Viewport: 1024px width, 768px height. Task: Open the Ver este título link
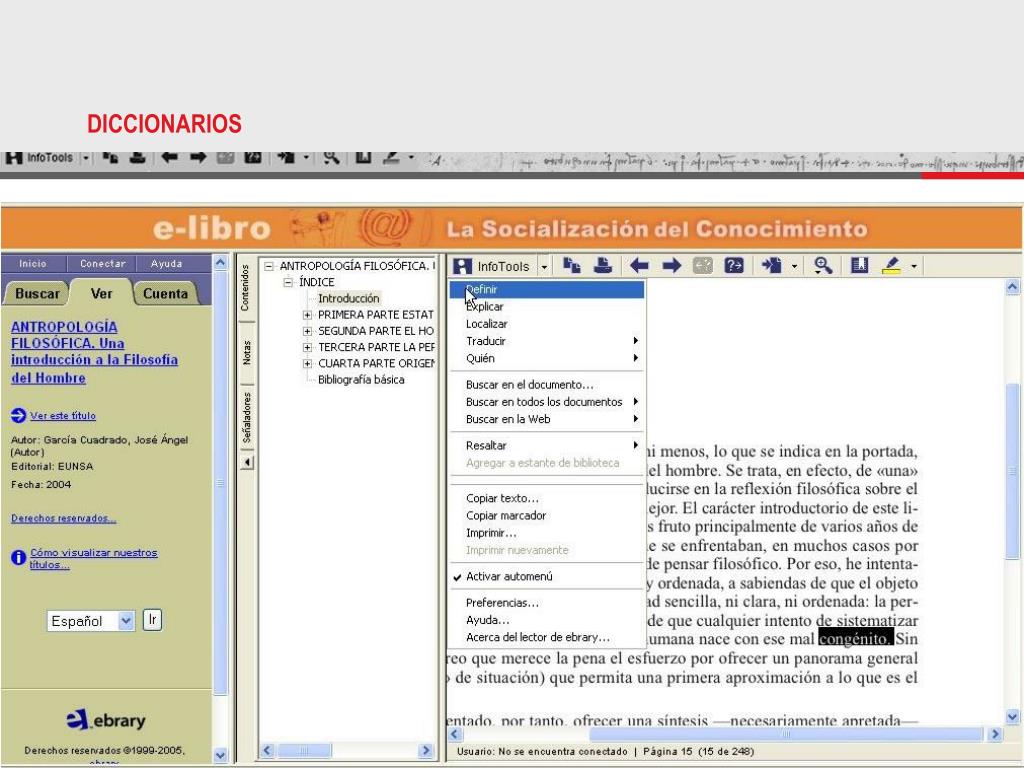(x=63, y=416)
